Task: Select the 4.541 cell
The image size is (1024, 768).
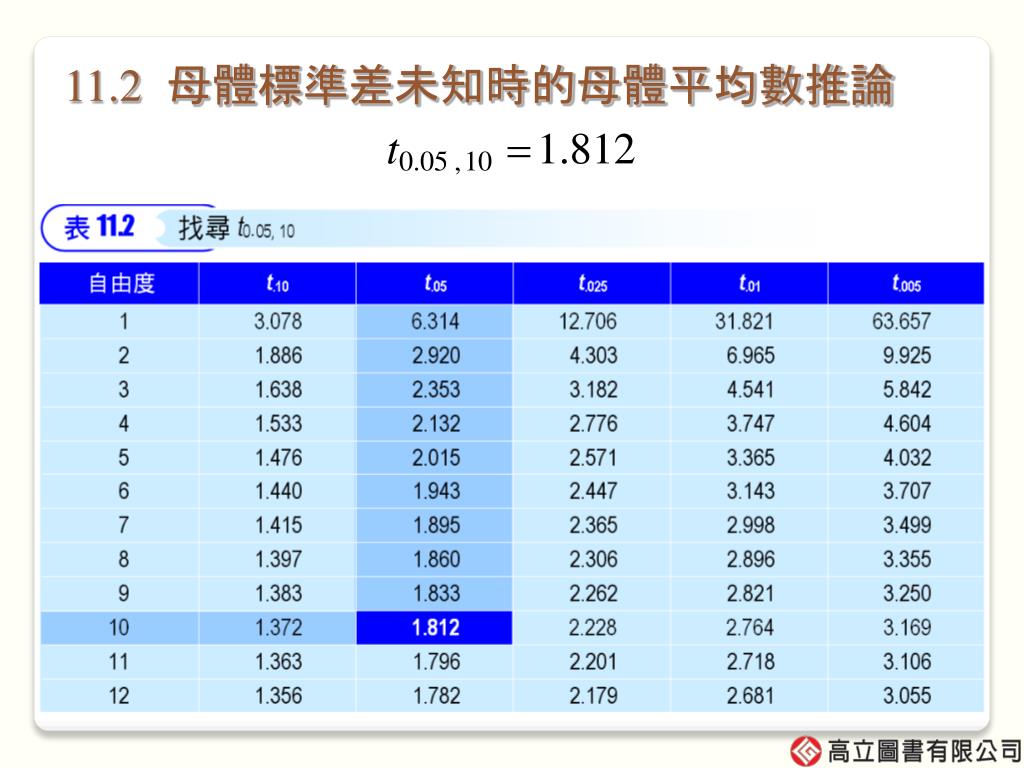Action: 750,389
